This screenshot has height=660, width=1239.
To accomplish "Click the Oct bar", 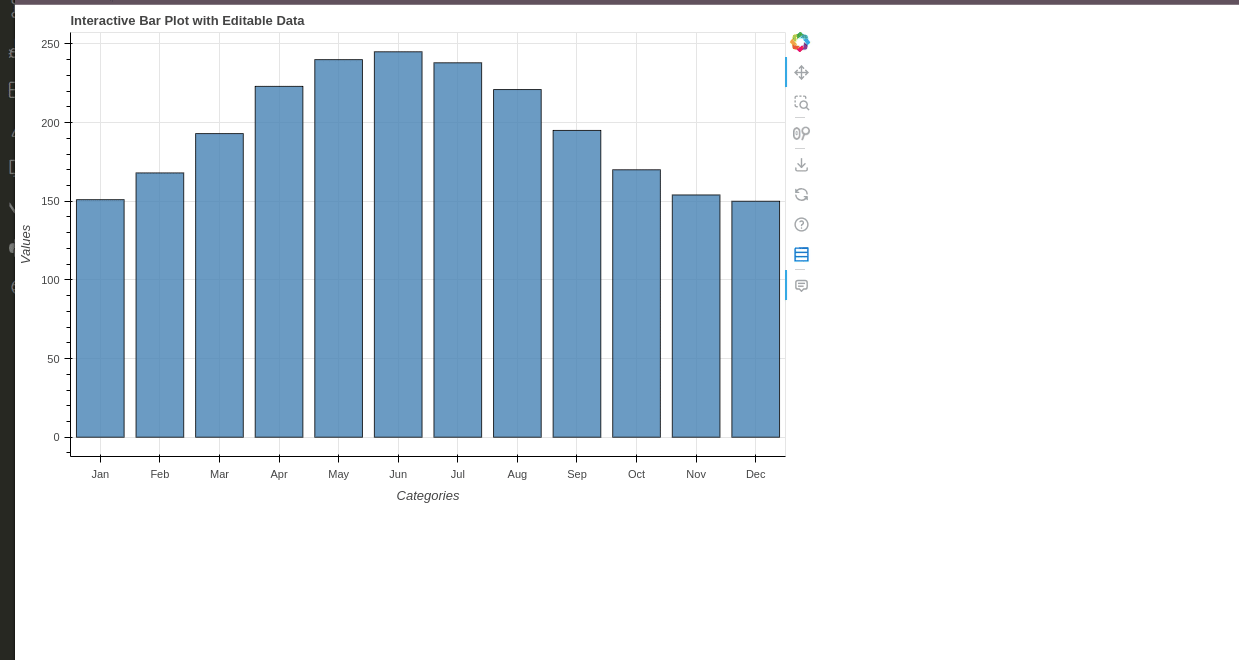I will pos(636,303).
